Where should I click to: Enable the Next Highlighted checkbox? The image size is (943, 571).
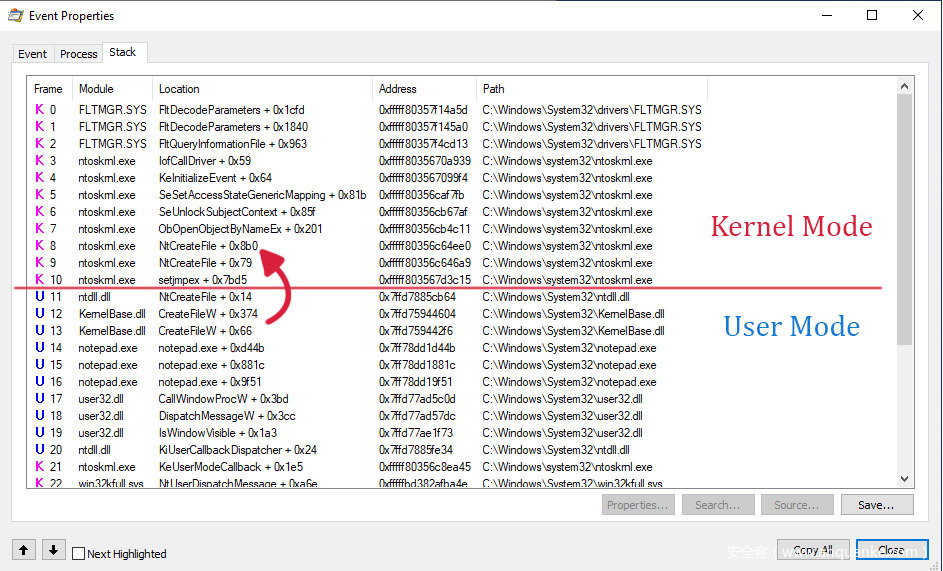pos(79,554)
